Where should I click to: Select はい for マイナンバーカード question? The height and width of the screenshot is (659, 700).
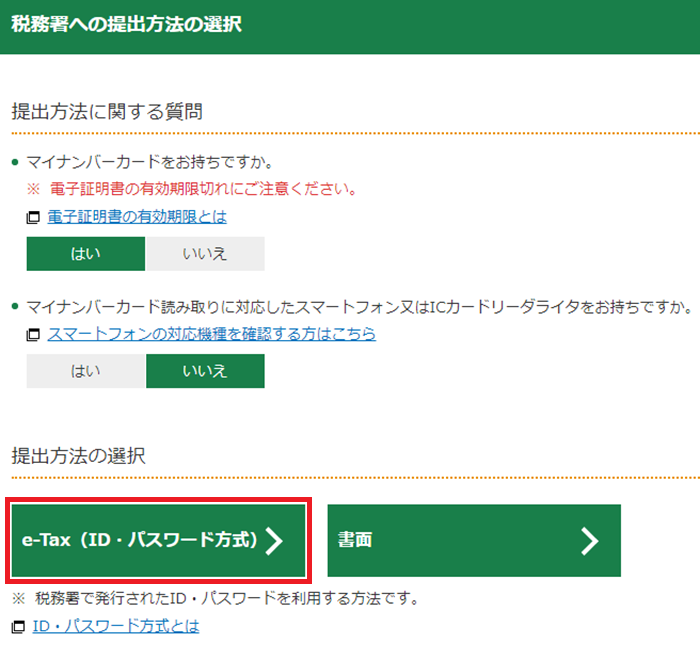click(x=86, y=254)
